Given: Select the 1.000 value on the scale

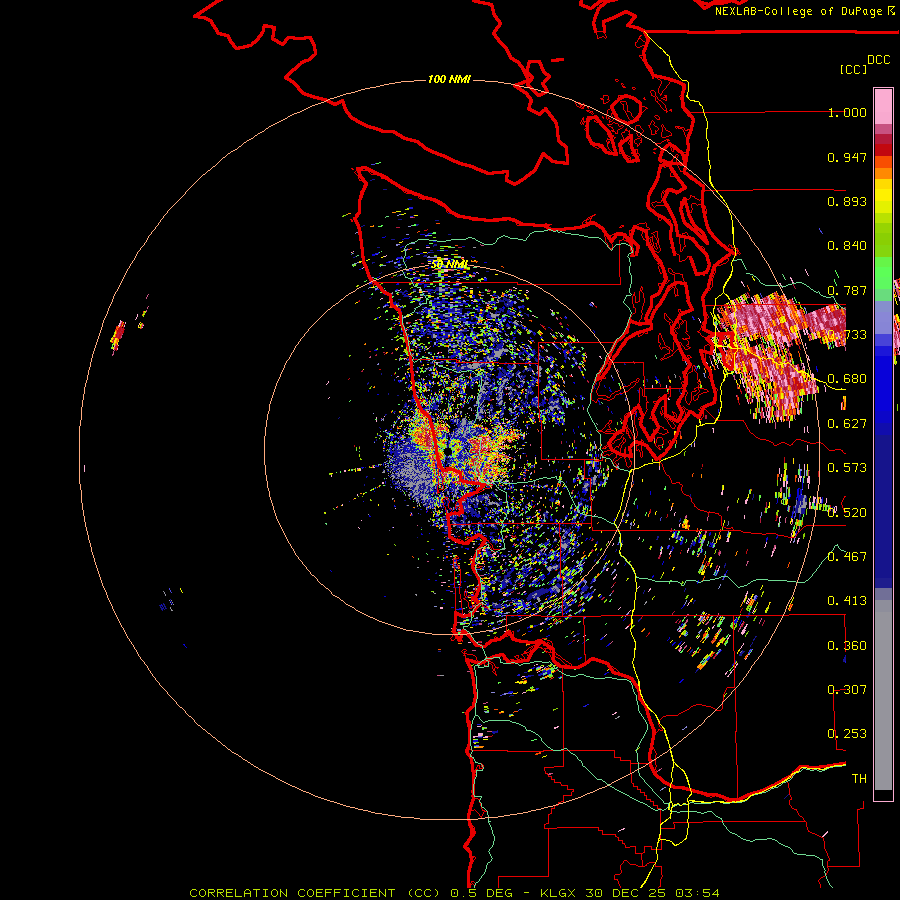Looking at the screenshot, I should tap(847, 112).
